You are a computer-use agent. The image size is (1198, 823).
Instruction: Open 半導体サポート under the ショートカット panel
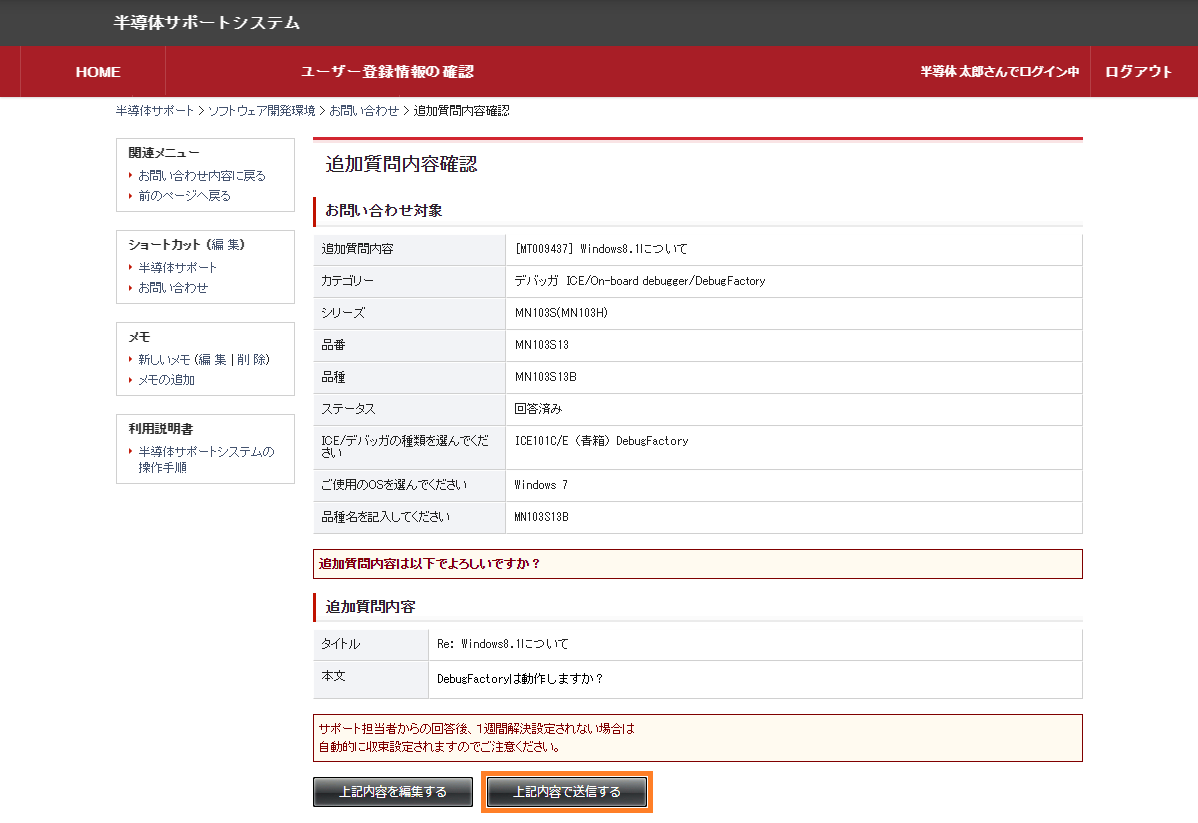click(x=177, y=268)
